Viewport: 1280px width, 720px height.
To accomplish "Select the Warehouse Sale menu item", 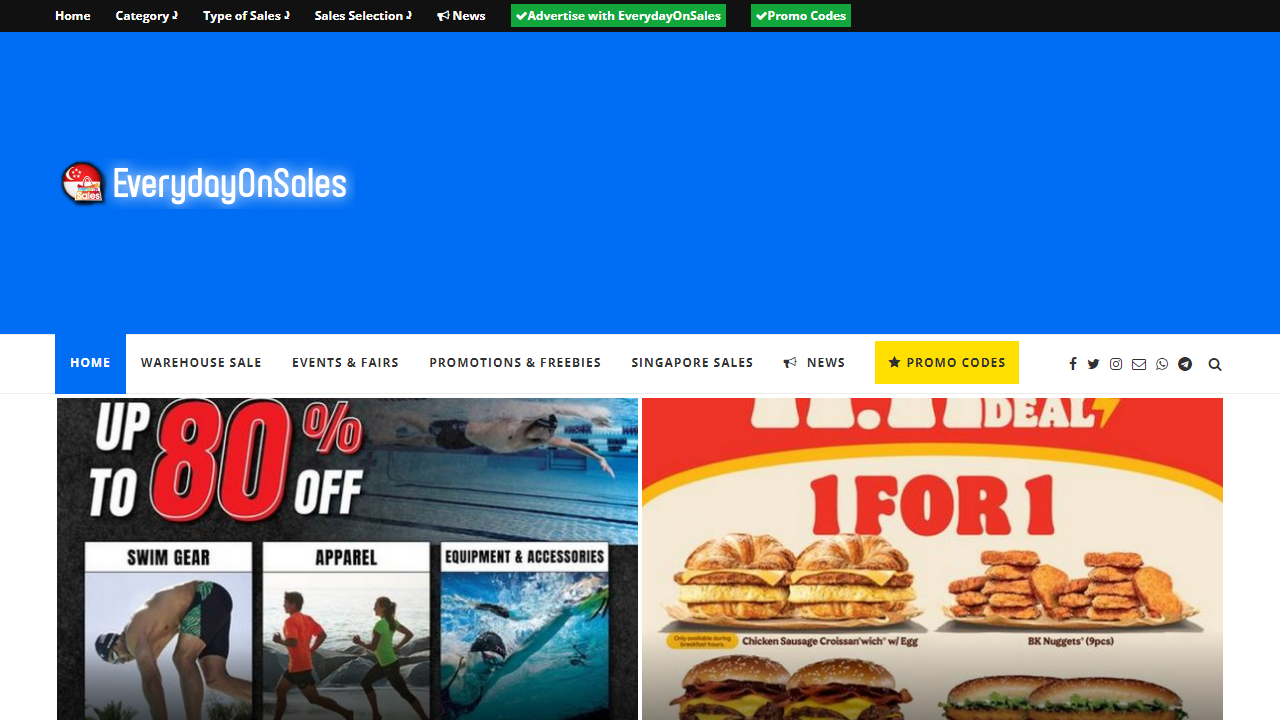I will coord(201,363).
